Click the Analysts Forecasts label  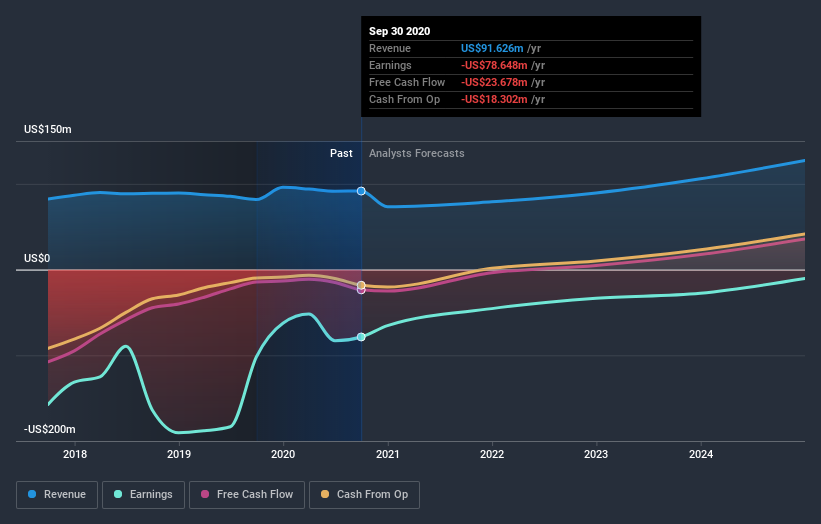[x=417, y=153]
